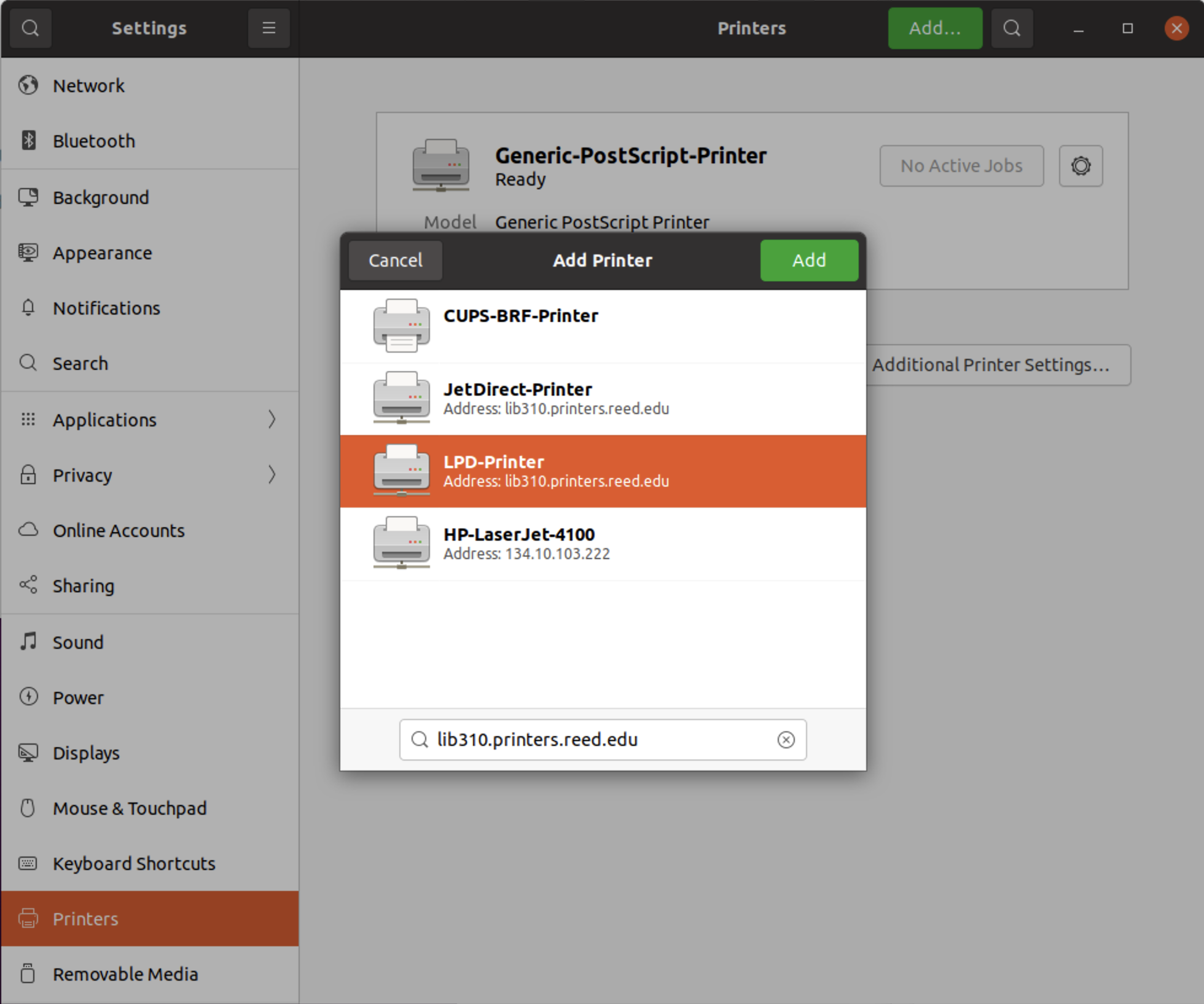1204x1004 pixels.
Task: Open the Network settings panel
Action: tap(88, 86)
